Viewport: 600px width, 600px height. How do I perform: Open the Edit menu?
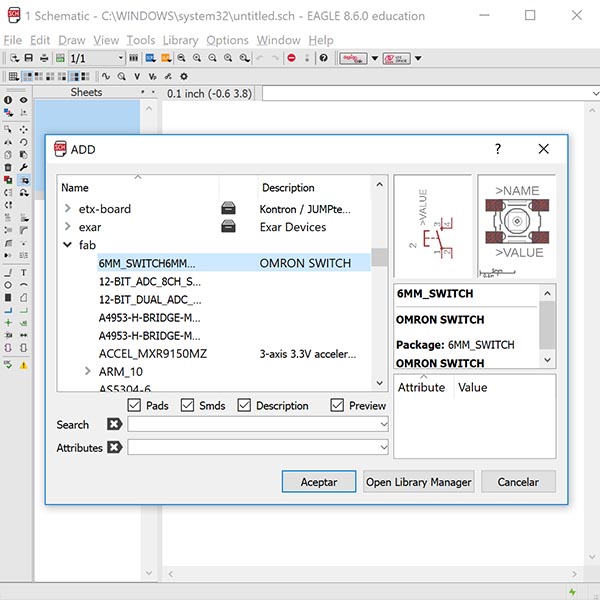click(x=40, y=40)
